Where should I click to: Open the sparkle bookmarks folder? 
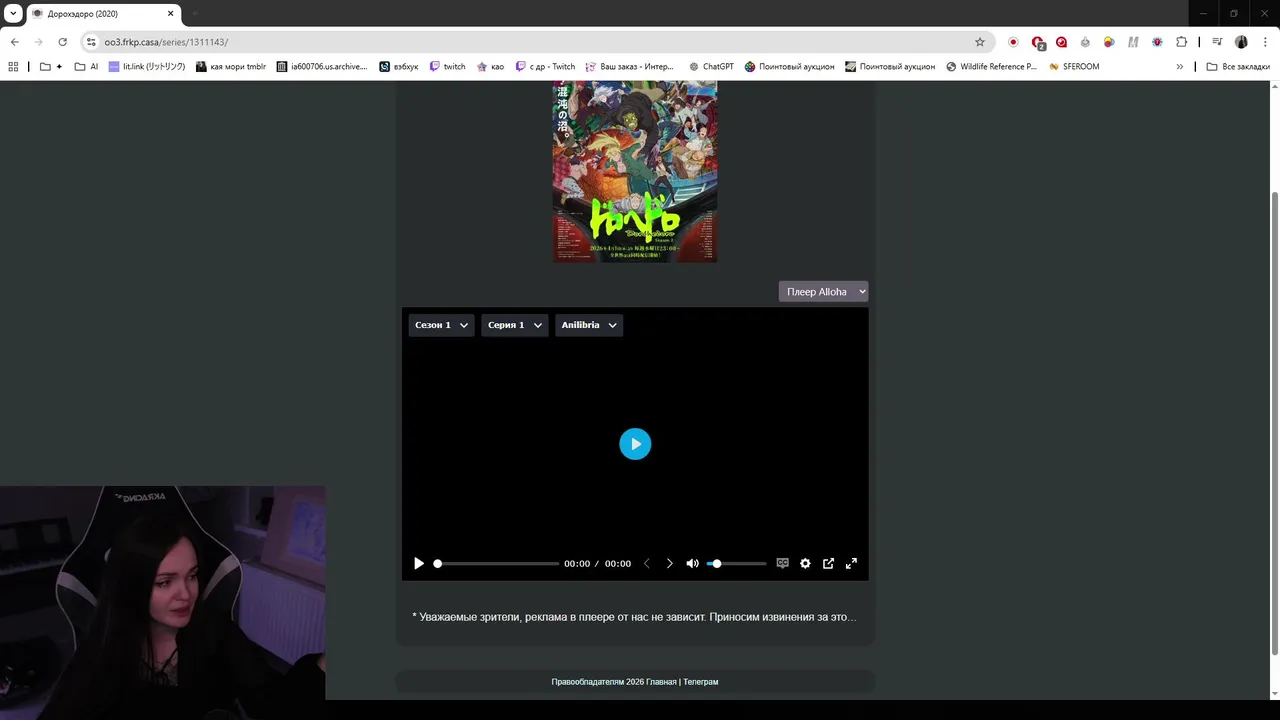51,67
